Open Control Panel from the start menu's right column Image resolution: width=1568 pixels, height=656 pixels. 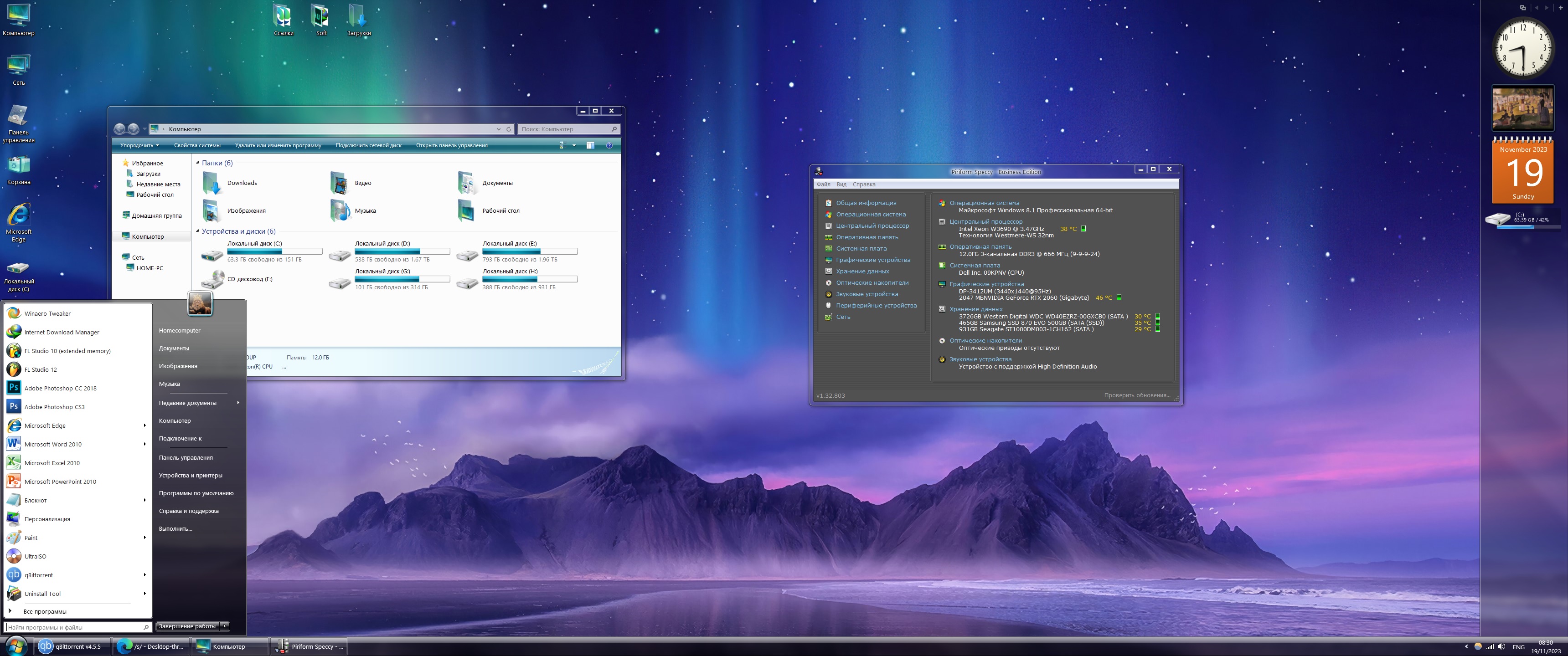186,458
